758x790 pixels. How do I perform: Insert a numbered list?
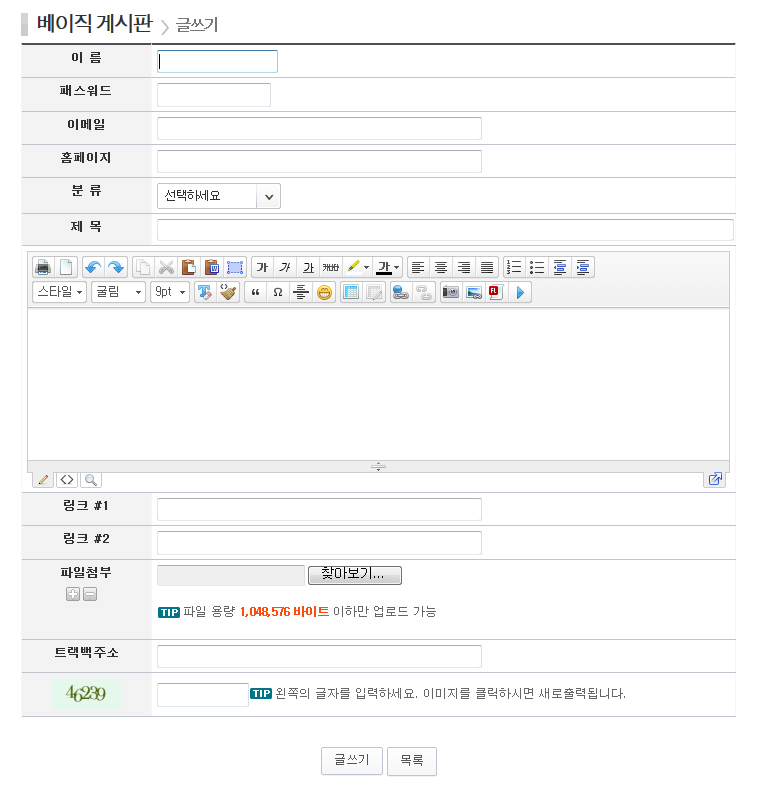point(514,267)
